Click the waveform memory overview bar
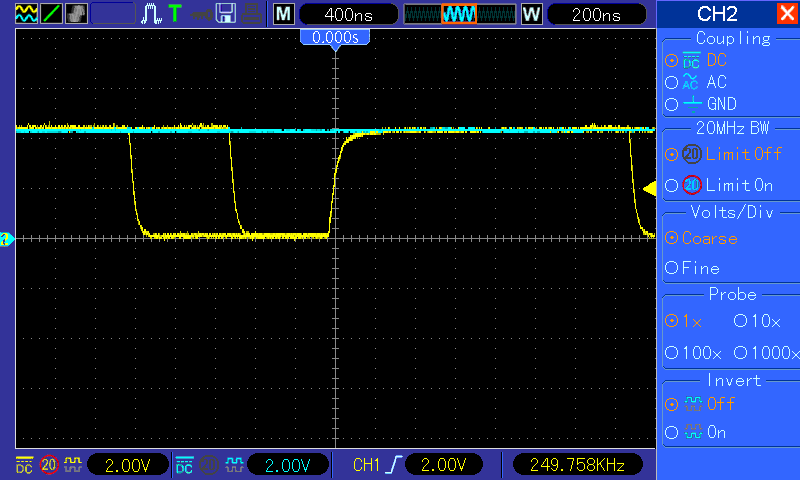Image resolution: width=800 pixels, height=480 pixels. pyautogui.click(x=460, y=14)
